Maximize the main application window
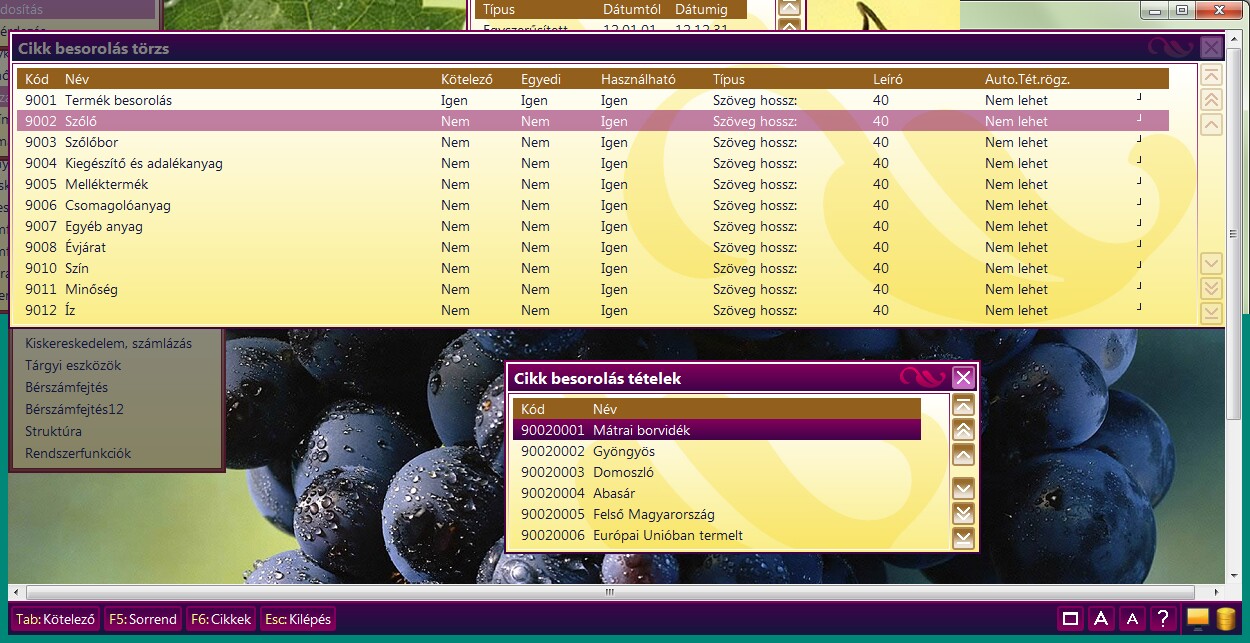The image size is (1250, 643). pos(1182,10)
